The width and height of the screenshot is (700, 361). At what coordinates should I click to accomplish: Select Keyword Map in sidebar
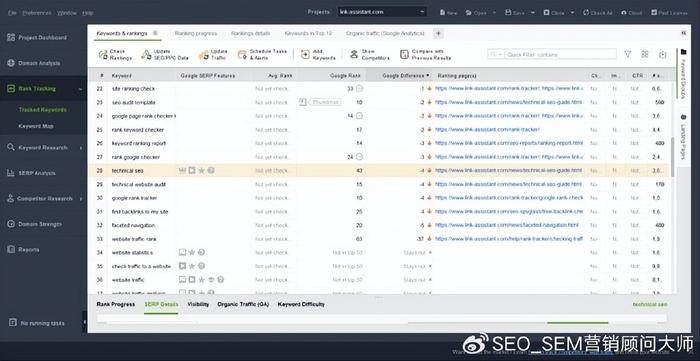point(36,126)
